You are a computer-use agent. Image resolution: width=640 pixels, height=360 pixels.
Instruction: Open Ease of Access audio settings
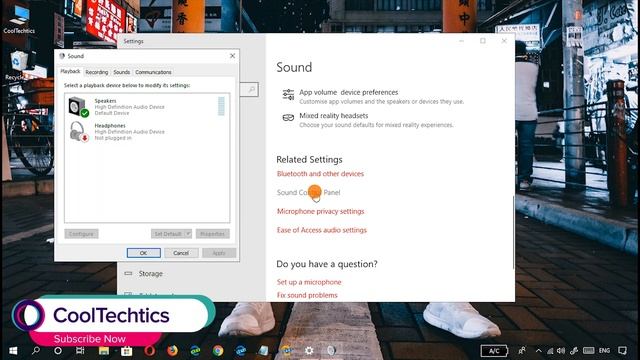[x=322, y=230]
